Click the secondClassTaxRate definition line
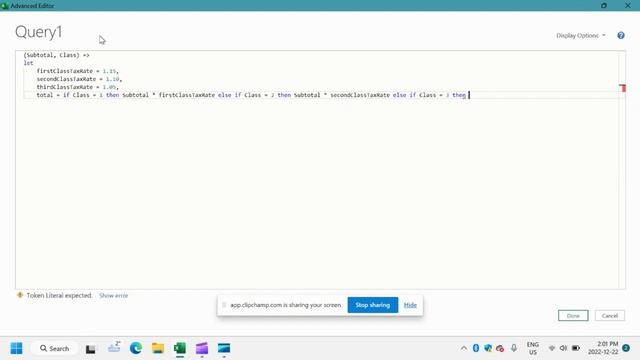Screen dimensions: 640x360 (x=79, y=79)
